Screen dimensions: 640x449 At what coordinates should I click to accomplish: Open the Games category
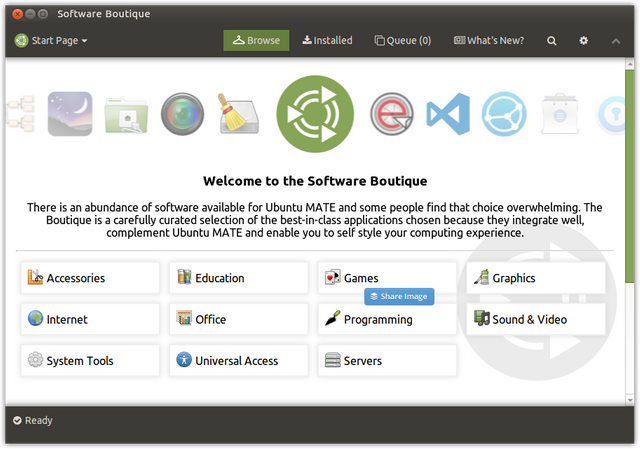(x=387, y=278)
